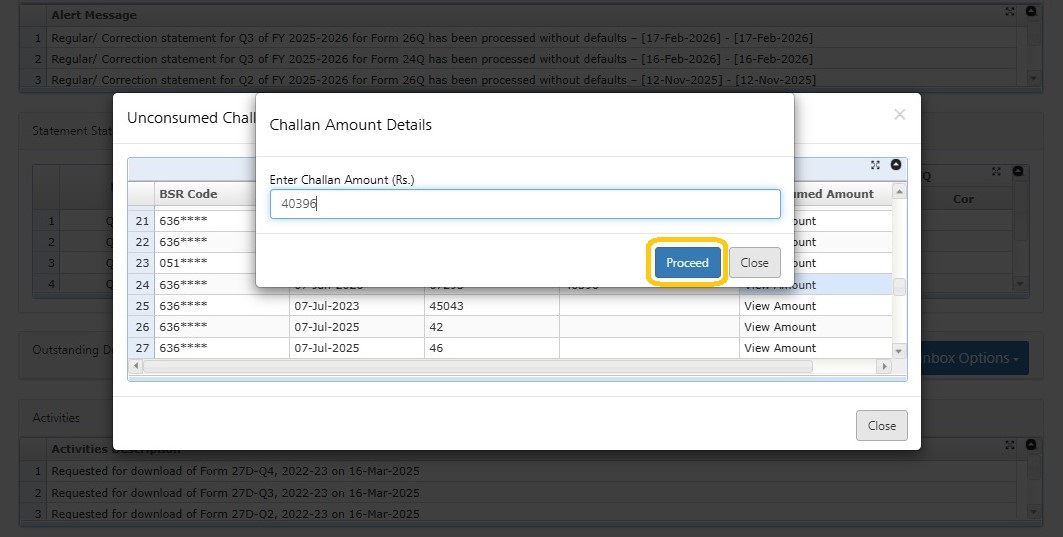1063x537 pixels.
Task: Maximize the challan grid with expand icon
Action: click(875, 165)
